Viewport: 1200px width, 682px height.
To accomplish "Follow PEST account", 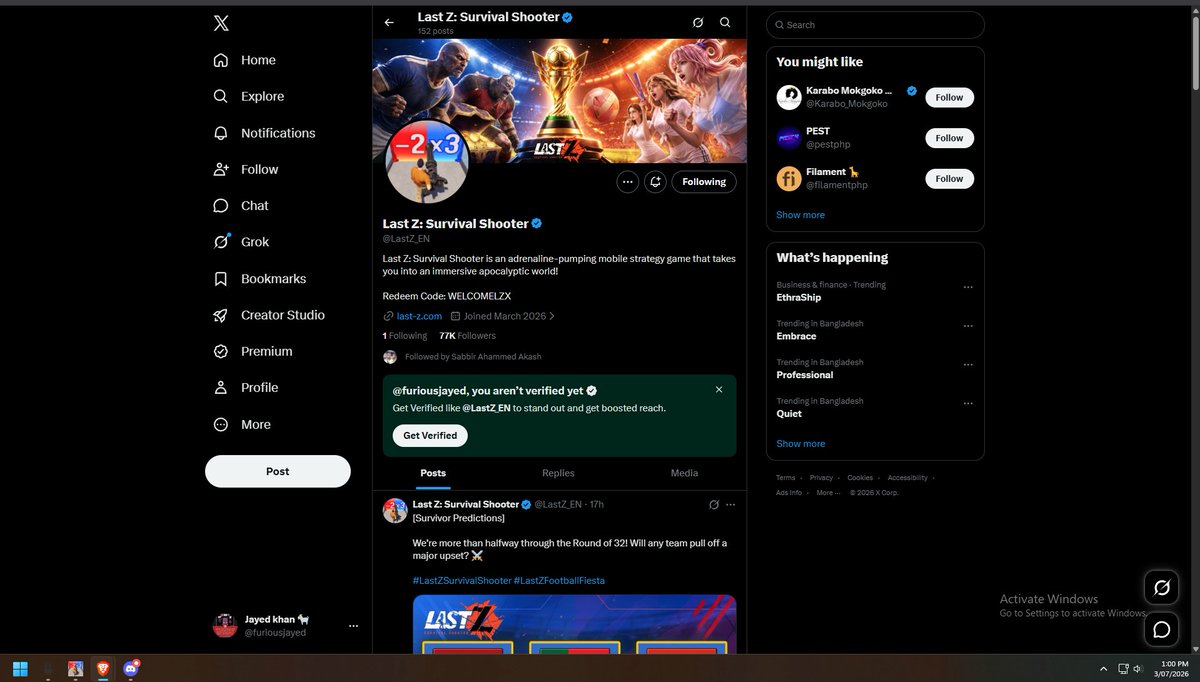I will pos(949,138).
